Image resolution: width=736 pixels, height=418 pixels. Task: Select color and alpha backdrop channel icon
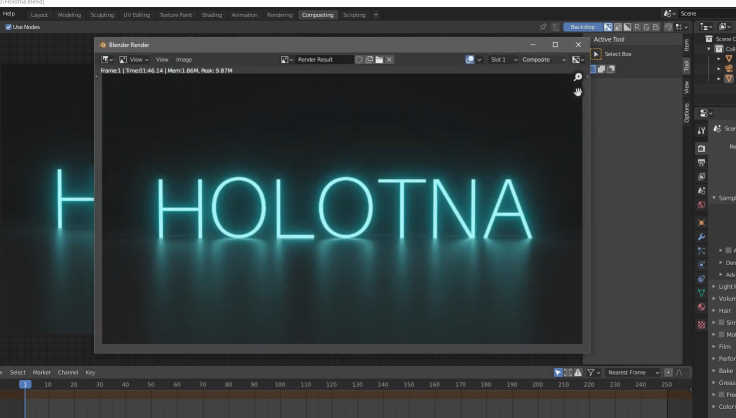click(608, 27)
